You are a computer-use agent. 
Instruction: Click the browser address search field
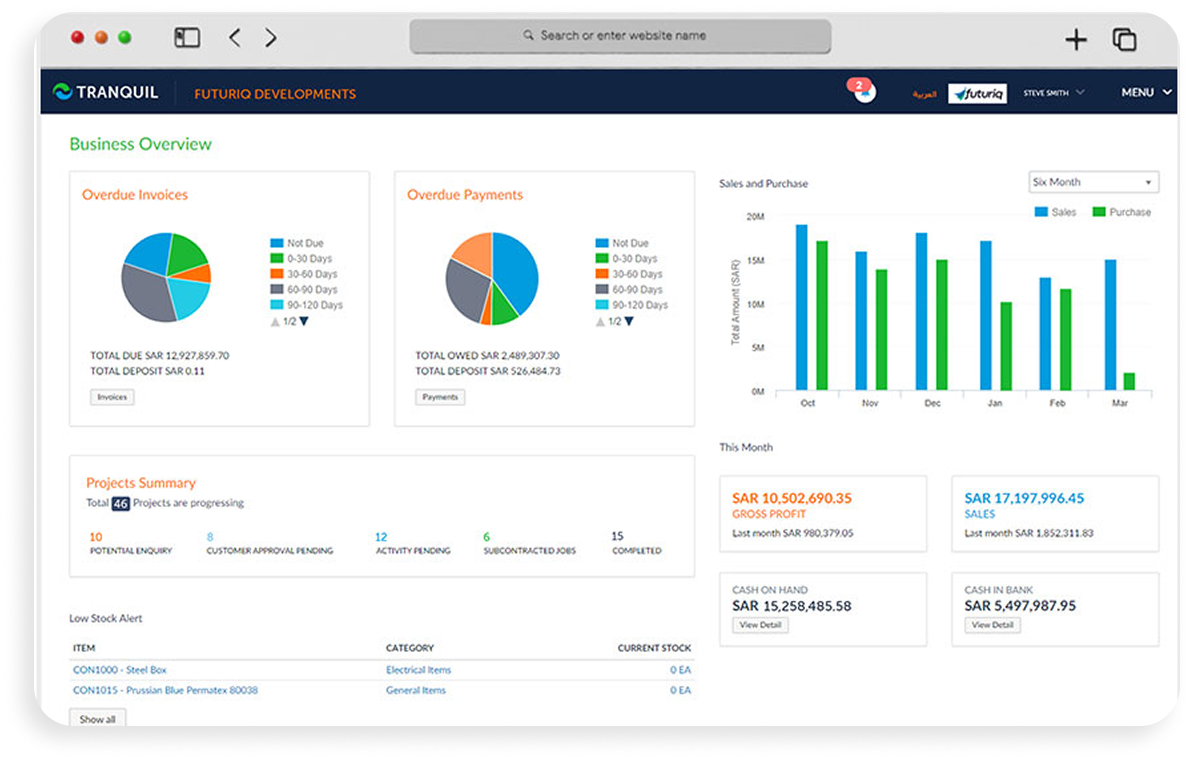pyautogui.click(x=620, y=36)
